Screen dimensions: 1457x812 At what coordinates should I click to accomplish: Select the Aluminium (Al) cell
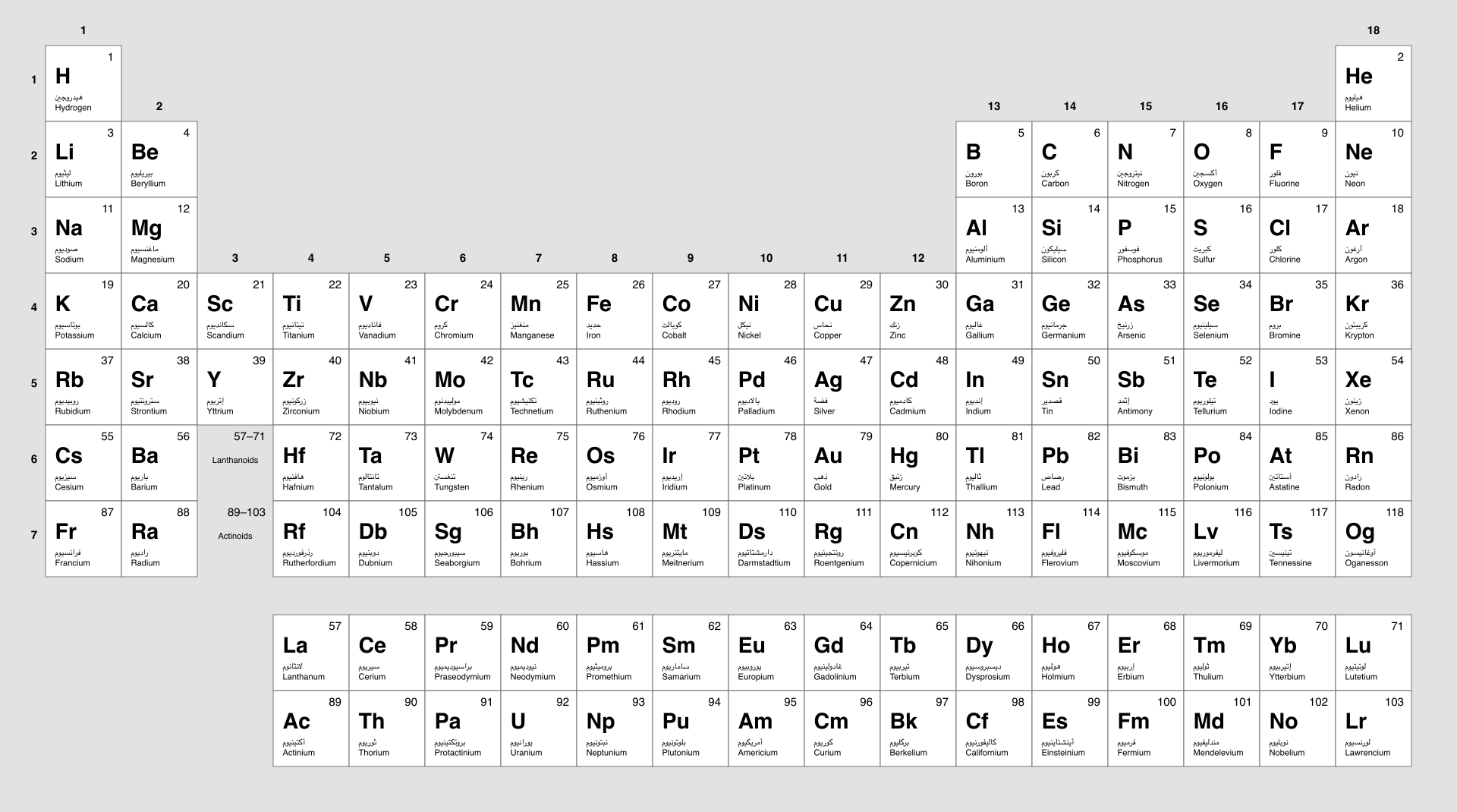[x=994, y=235]
